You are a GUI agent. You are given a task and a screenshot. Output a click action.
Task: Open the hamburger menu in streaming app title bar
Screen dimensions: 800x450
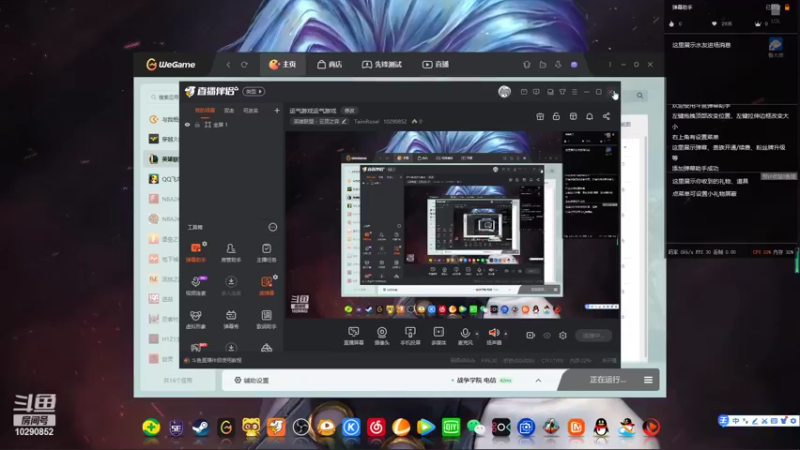pyautogui.click(x=574, y=92)
